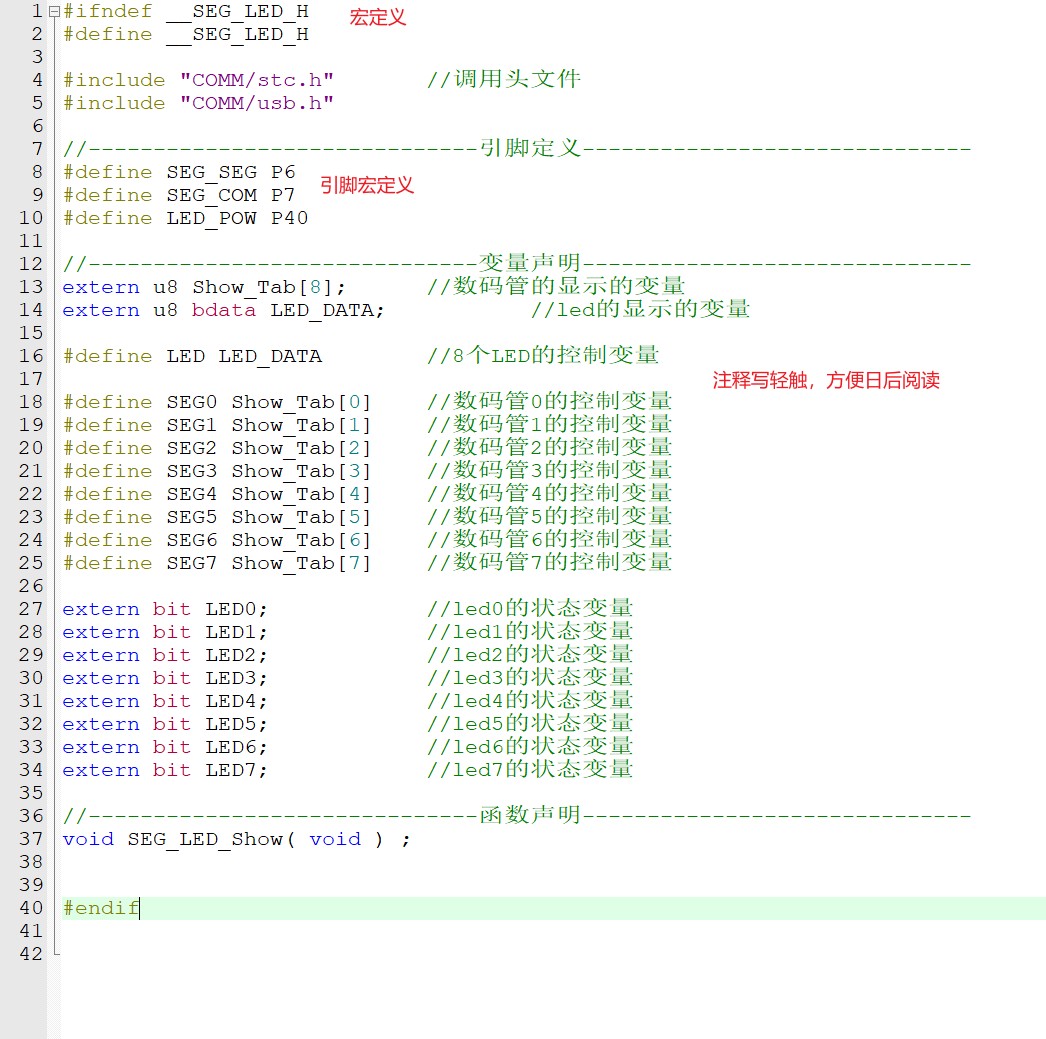The image size is (1046, 1039).
Task: Click the "COMM/usb.h" include string
Action: [257, 103]
